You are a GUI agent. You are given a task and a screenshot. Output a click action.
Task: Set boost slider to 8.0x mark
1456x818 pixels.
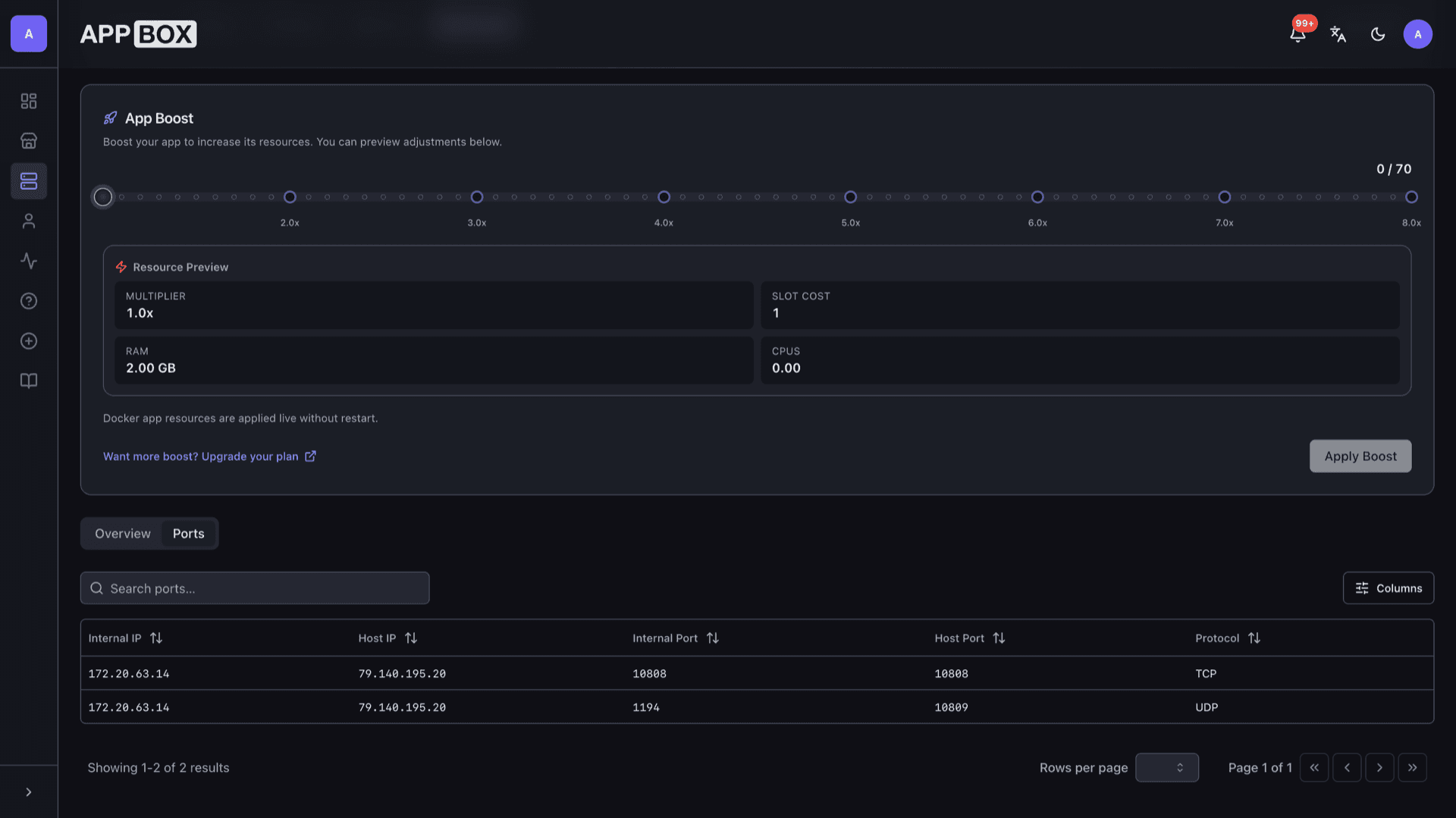(x=1411, y=197)
